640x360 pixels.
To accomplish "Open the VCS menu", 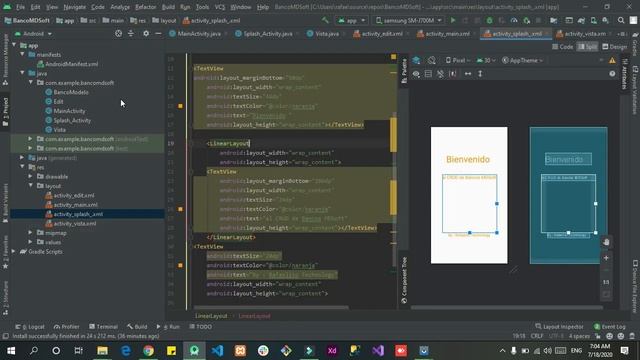I will tap(220, 7).
